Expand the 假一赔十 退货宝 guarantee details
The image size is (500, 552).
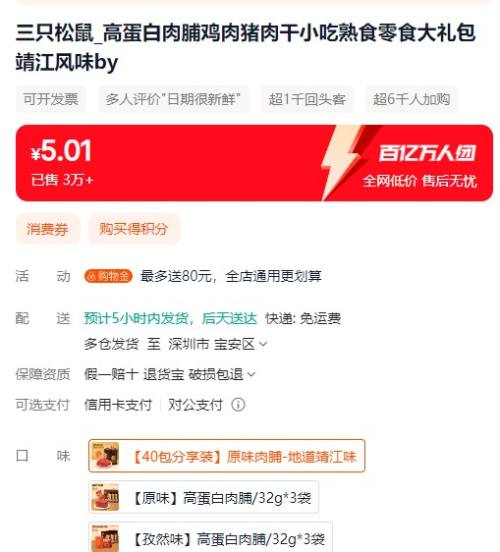click(170, 374)
